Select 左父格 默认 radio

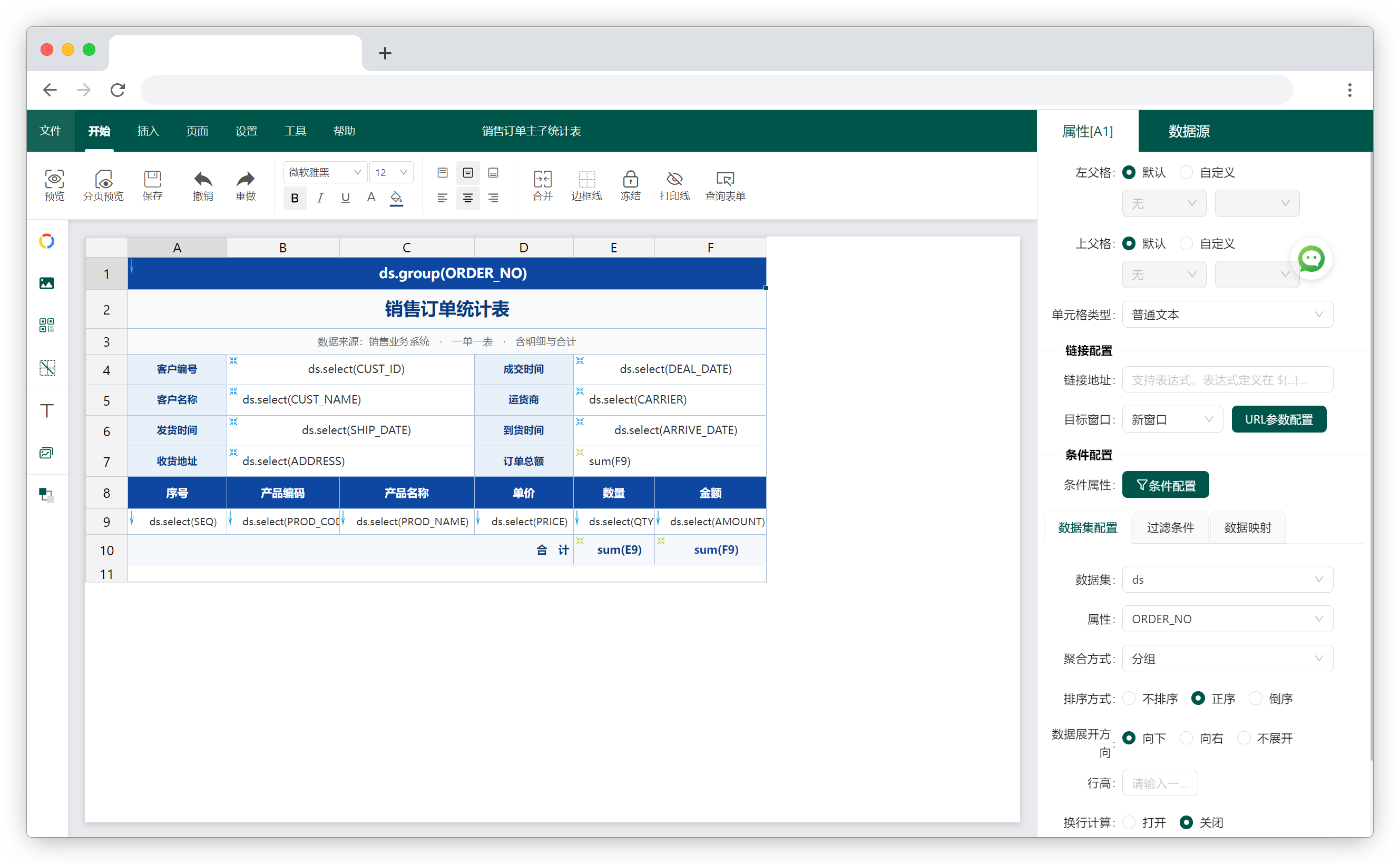[x=1129, y=173]
